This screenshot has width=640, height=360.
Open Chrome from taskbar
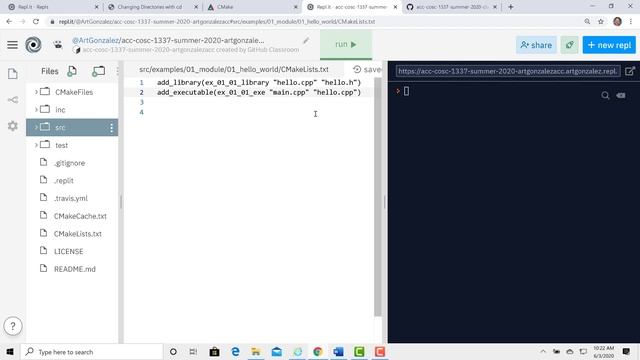pyautogui.click(x=318, y=351)
